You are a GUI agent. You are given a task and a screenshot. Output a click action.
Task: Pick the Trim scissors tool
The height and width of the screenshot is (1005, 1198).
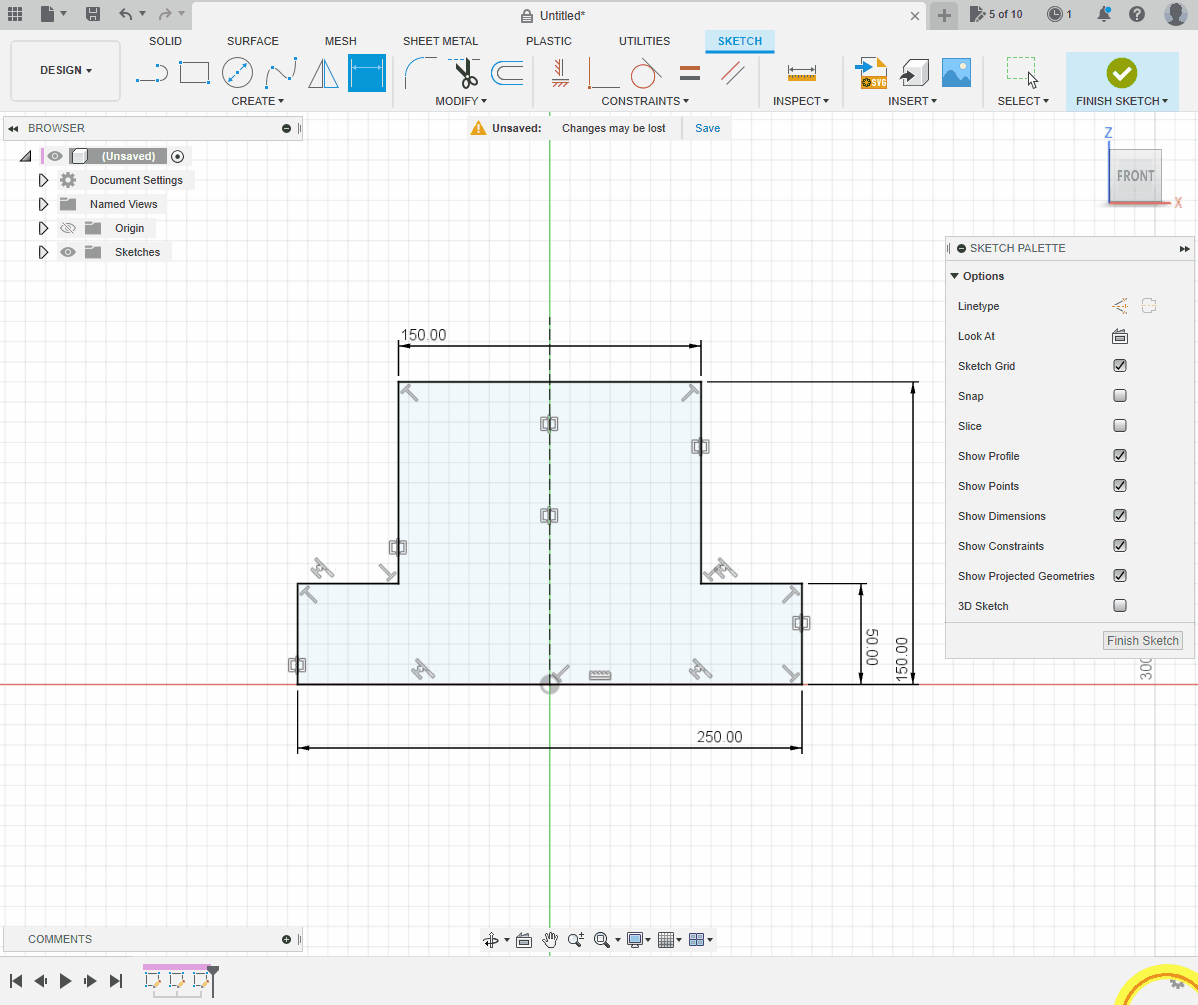coord(464,73)
